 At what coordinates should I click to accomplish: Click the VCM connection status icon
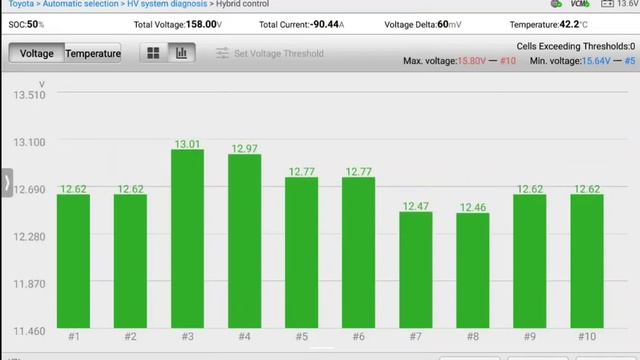(580, 4)
